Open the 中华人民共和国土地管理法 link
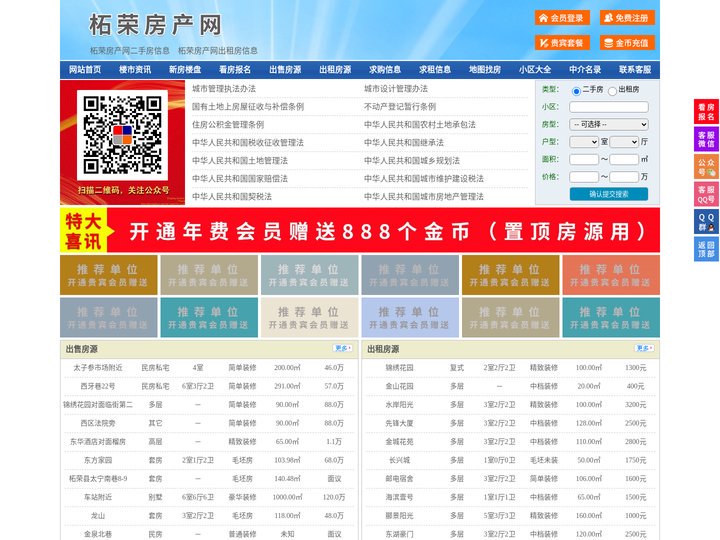Screen dimensions: 720x540 [x=240, y=160]
